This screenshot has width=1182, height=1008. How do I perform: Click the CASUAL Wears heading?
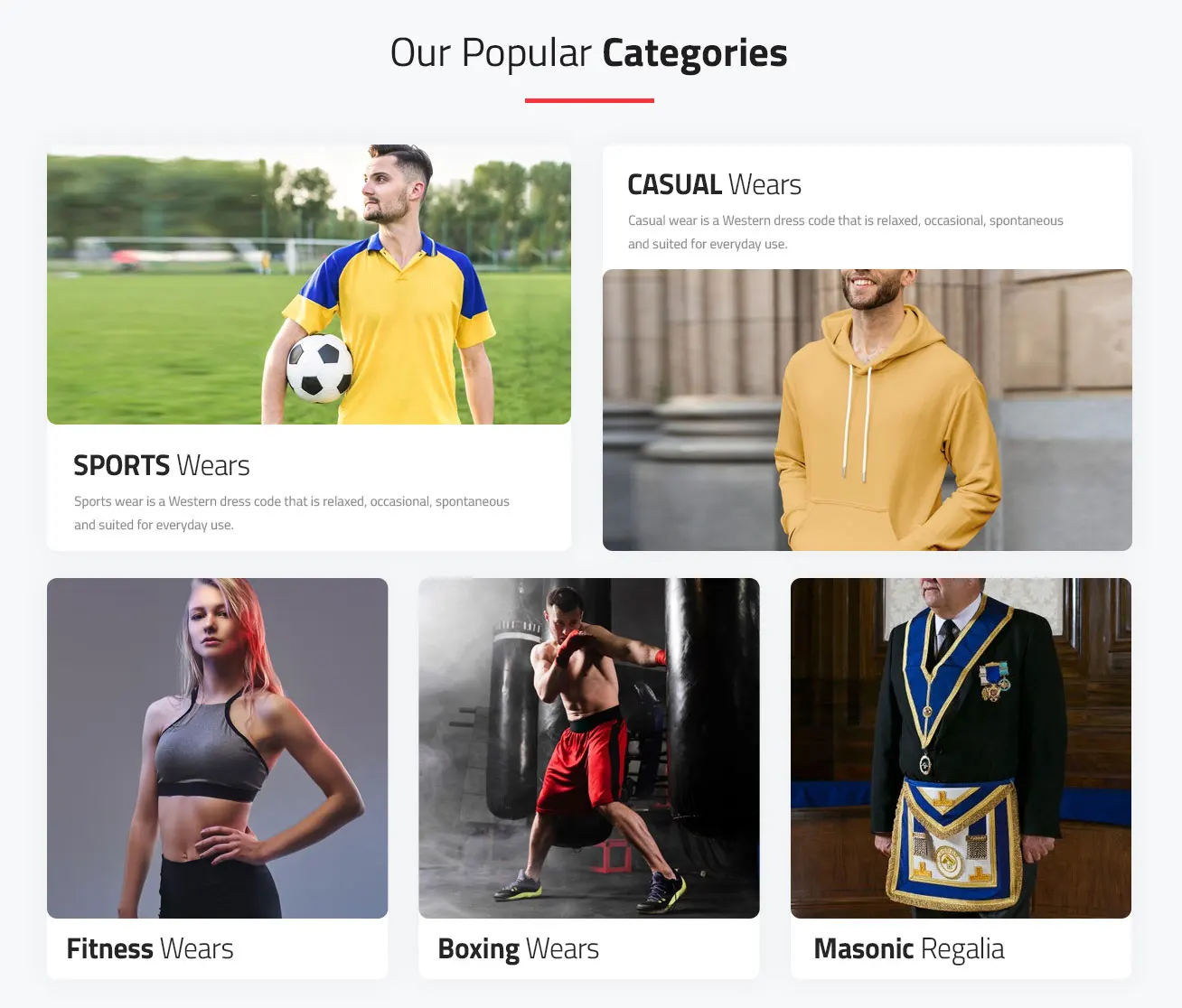(714, 184)
